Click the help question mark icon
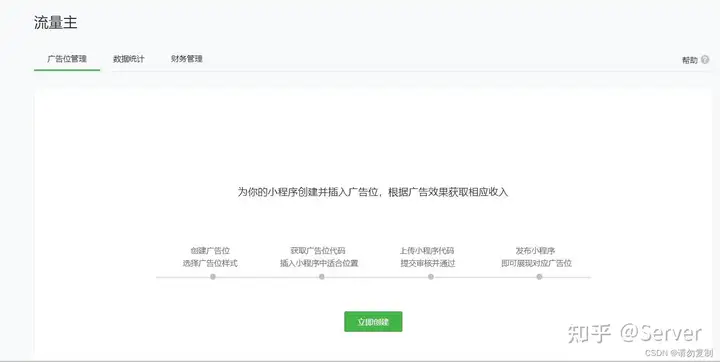Viewport: 720px width, 362px height. point(705,60)
